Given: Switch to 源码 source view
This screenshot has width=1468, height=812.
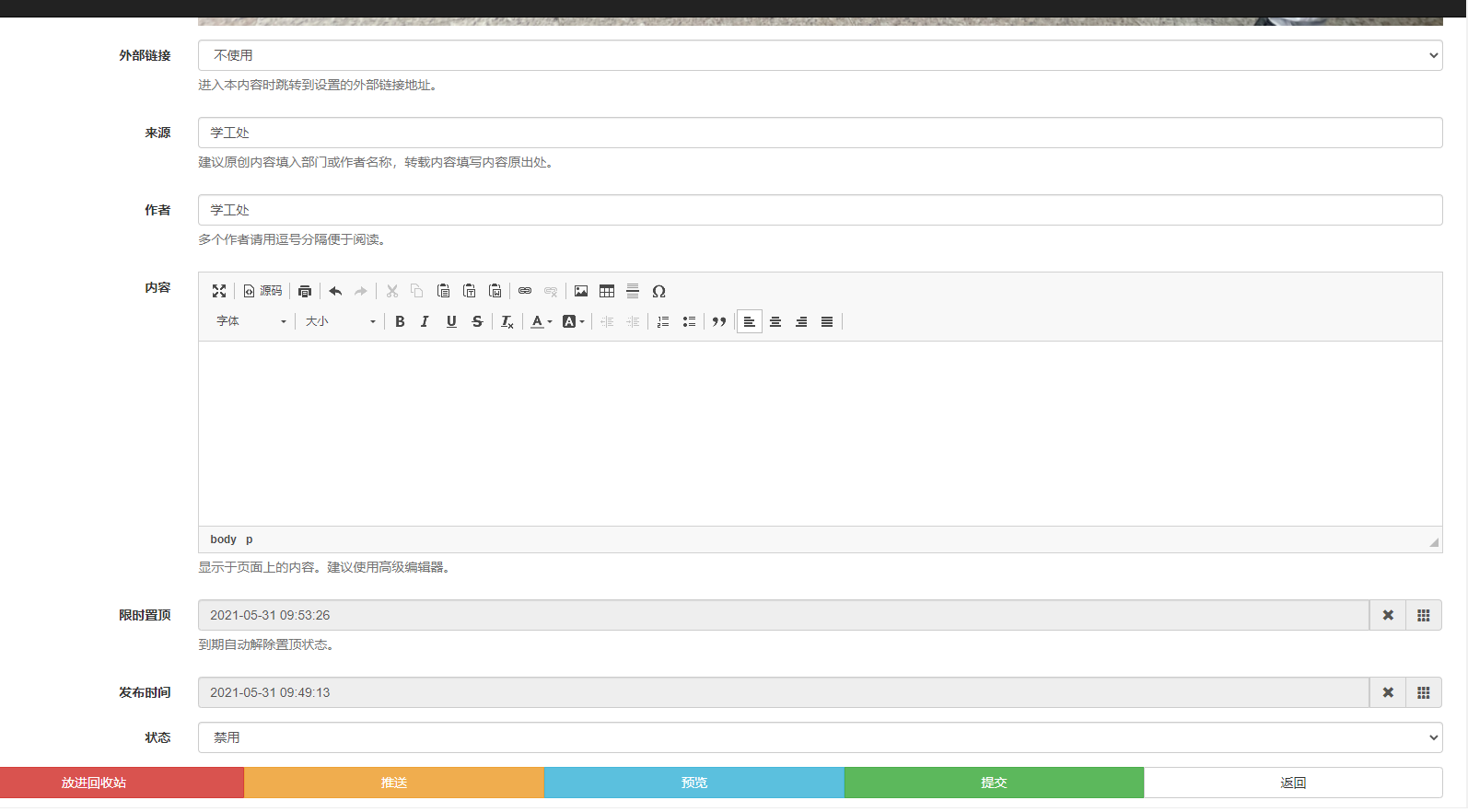Looking at the screenshot, I should (262, 291).
